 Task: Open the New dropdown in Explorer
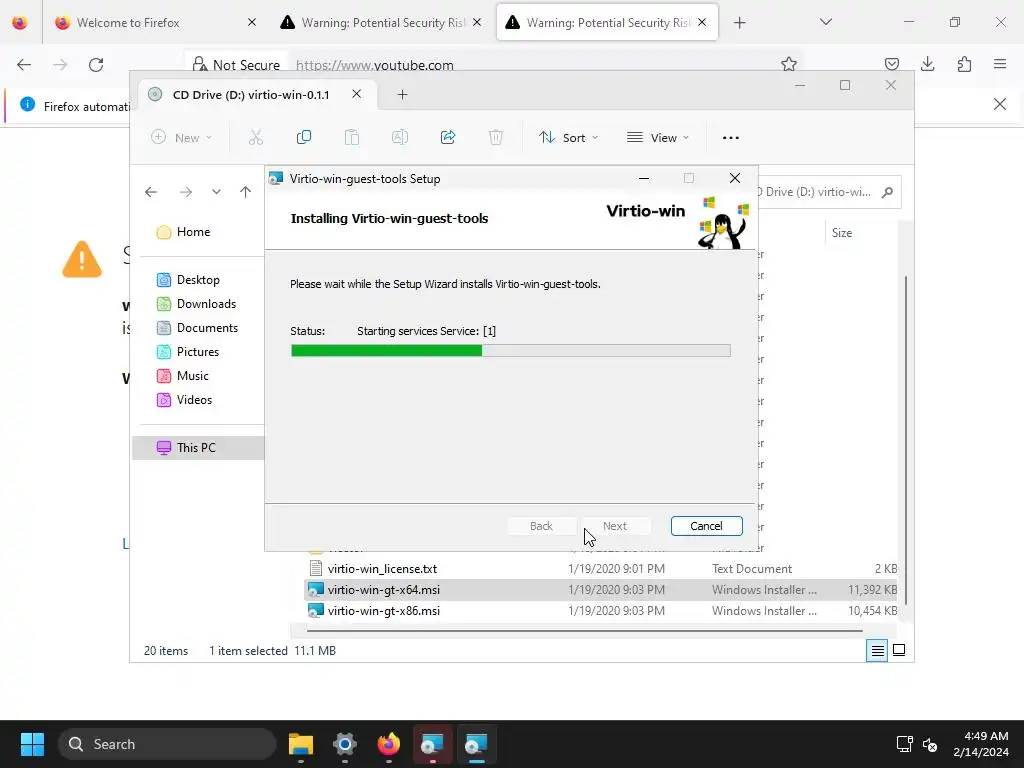coord(181,138)
